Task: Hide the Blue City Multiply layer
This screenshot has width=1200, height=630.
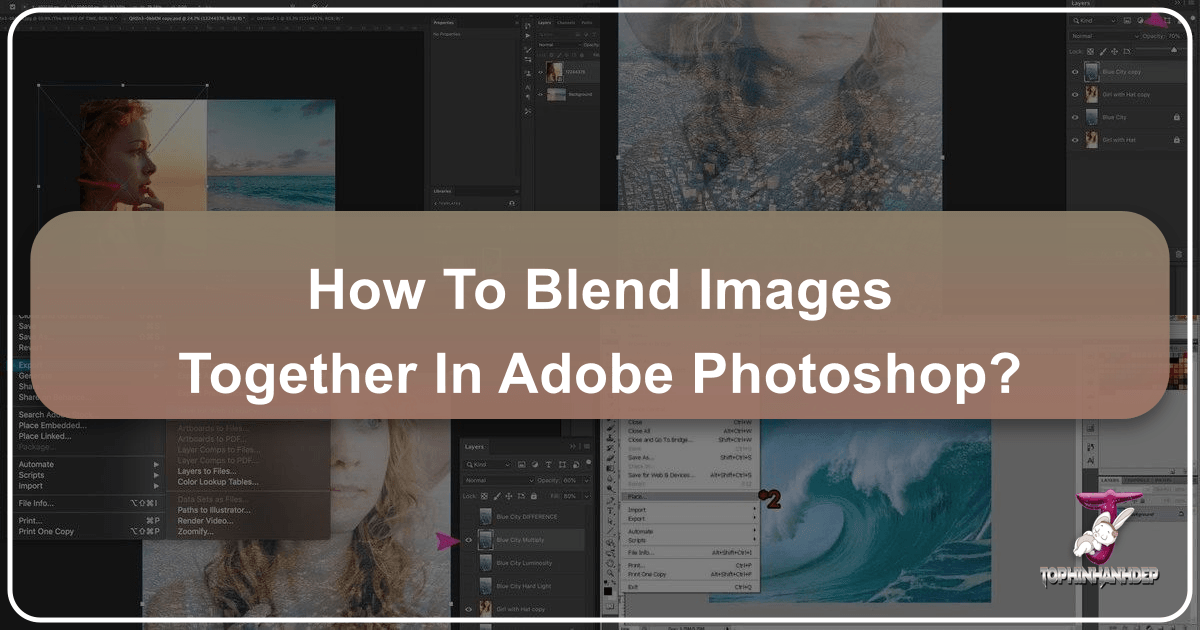Action: pos(468,540)
